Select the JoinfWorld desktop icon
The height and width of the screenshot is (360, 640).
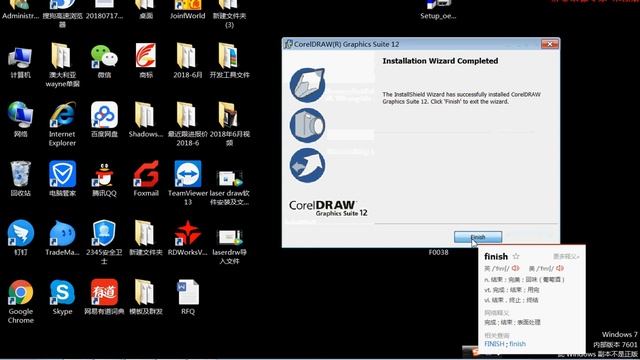click(x=188, y=10)
